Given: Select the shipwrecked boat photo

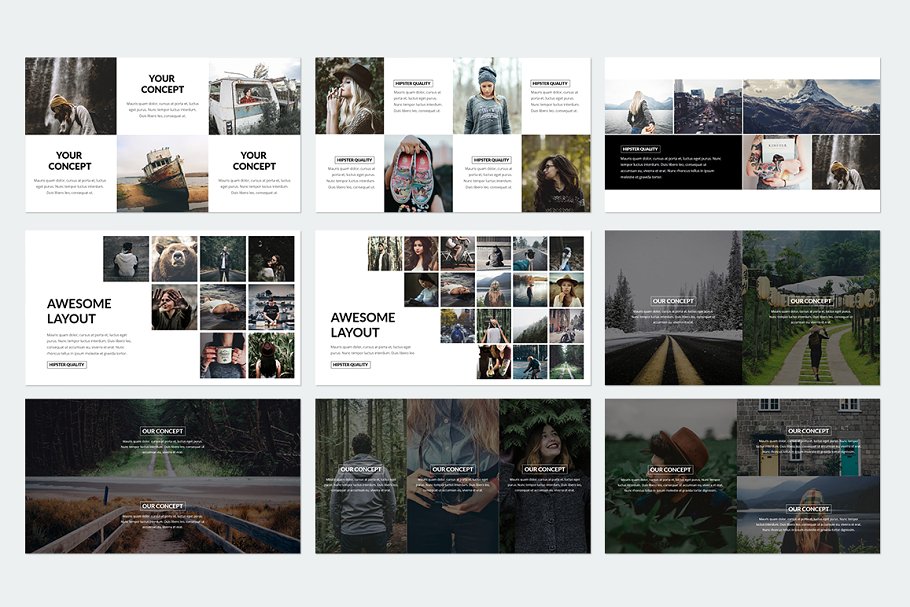Looking at the screenshot, I should [x=162, y=174].
